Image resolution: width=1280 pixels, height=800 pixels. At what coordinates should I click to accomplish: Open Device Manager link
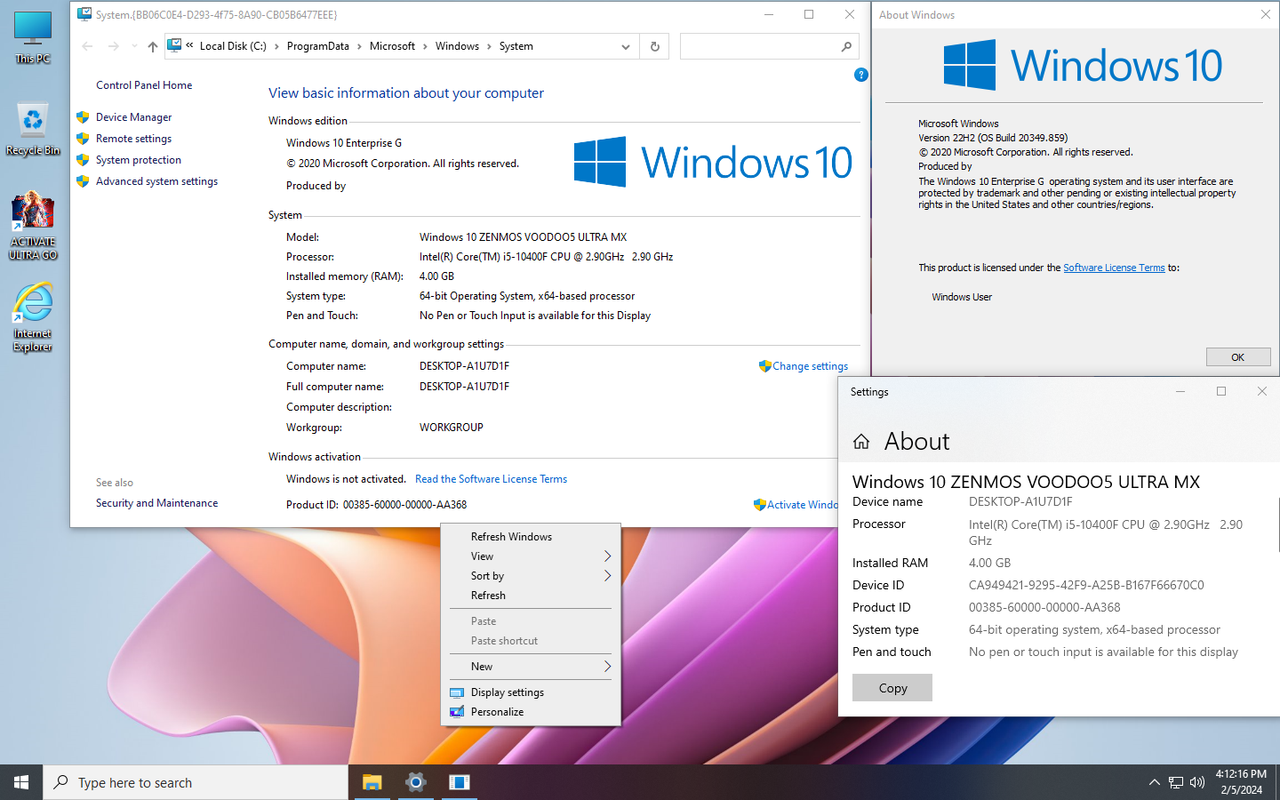click(x=134, y=117)
